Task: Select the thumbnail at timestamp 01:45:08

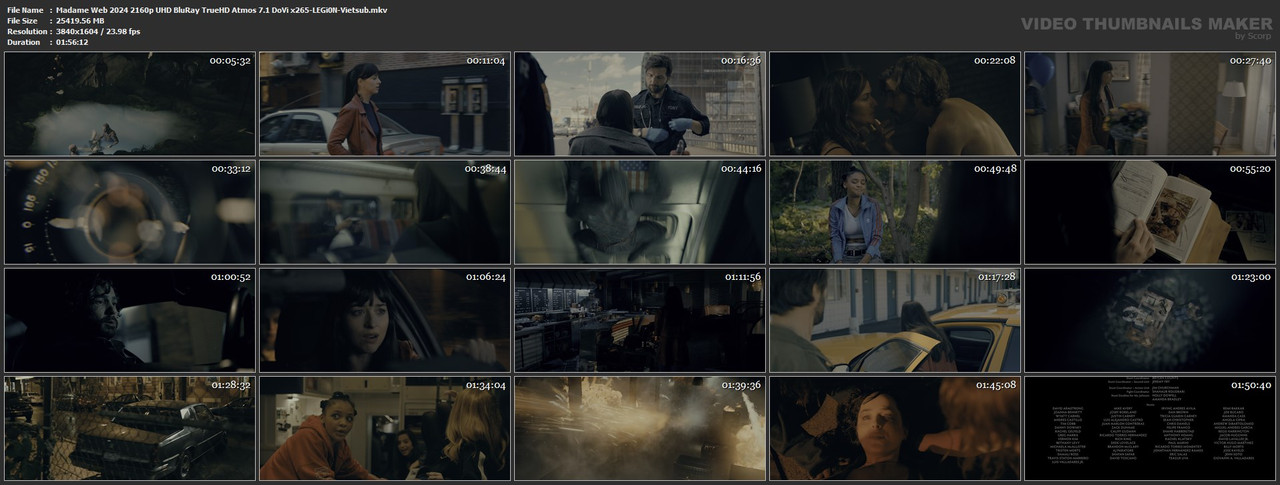Action: [895, 428]
